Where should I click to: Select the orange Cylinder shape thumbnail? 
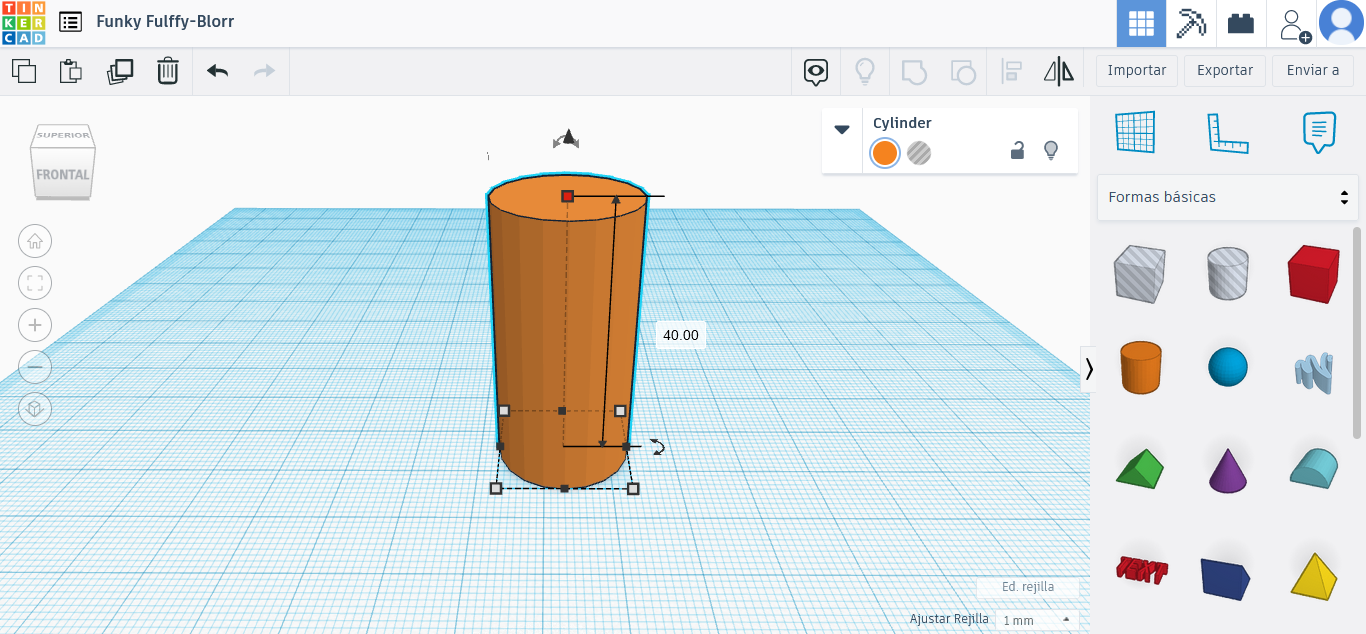(1139, 367)
